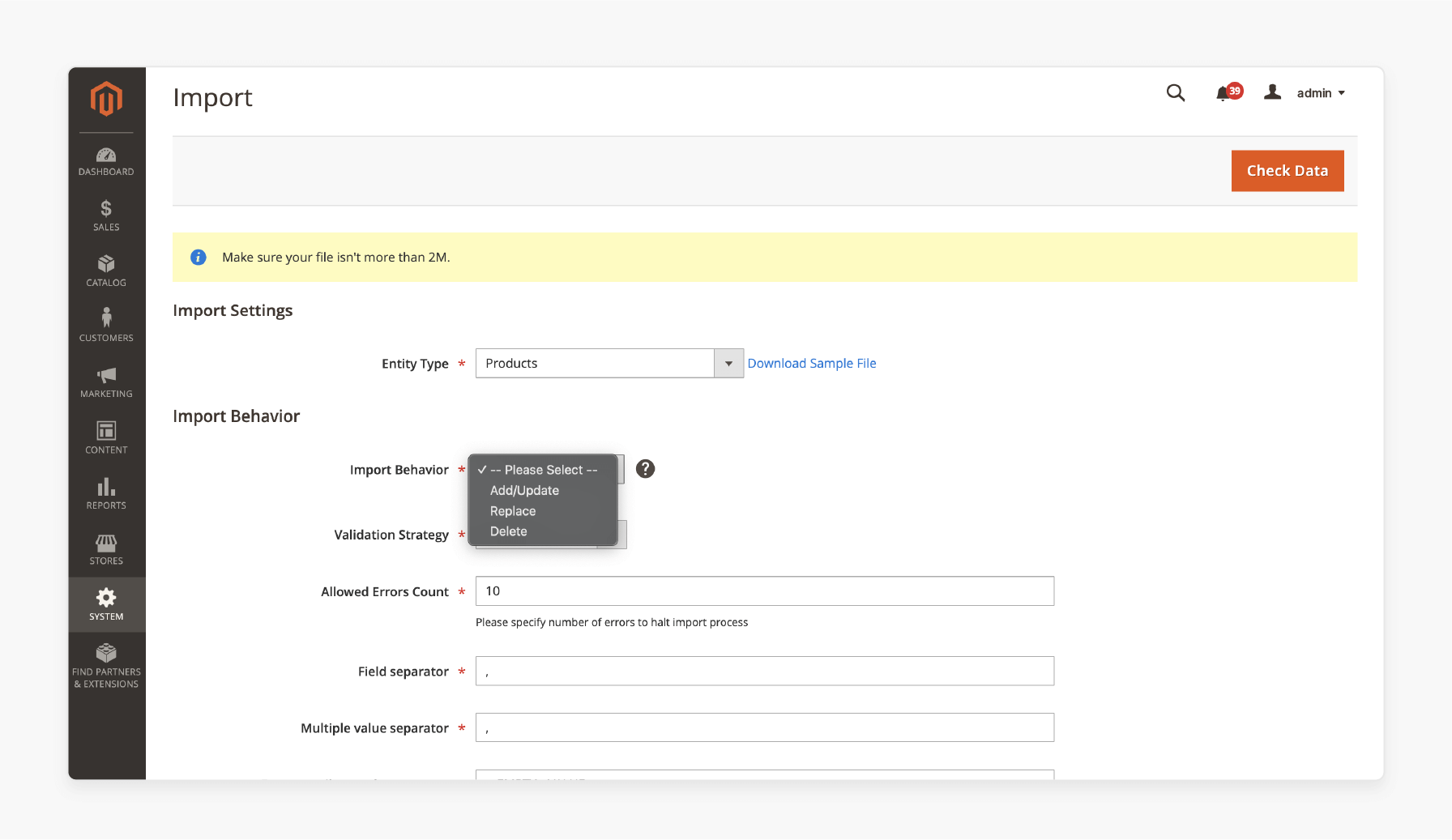This screenshot has width=1452, height=840.
Task: Click the Field separator input
Action: [x=765, y=672]
